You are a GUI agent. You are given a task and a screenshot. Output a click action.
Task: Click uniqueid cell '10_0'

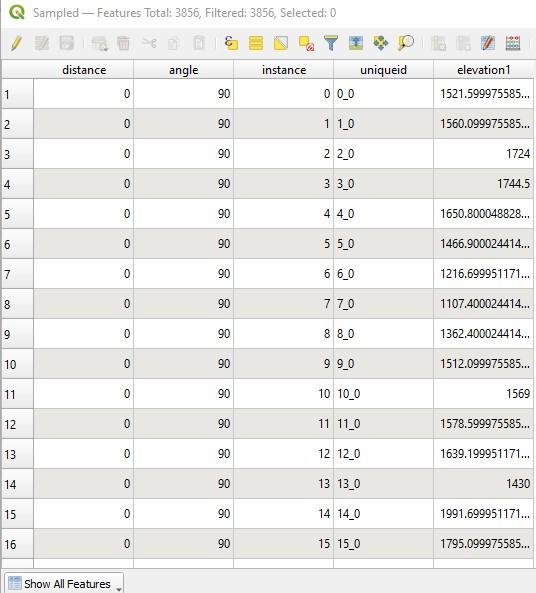383,394
